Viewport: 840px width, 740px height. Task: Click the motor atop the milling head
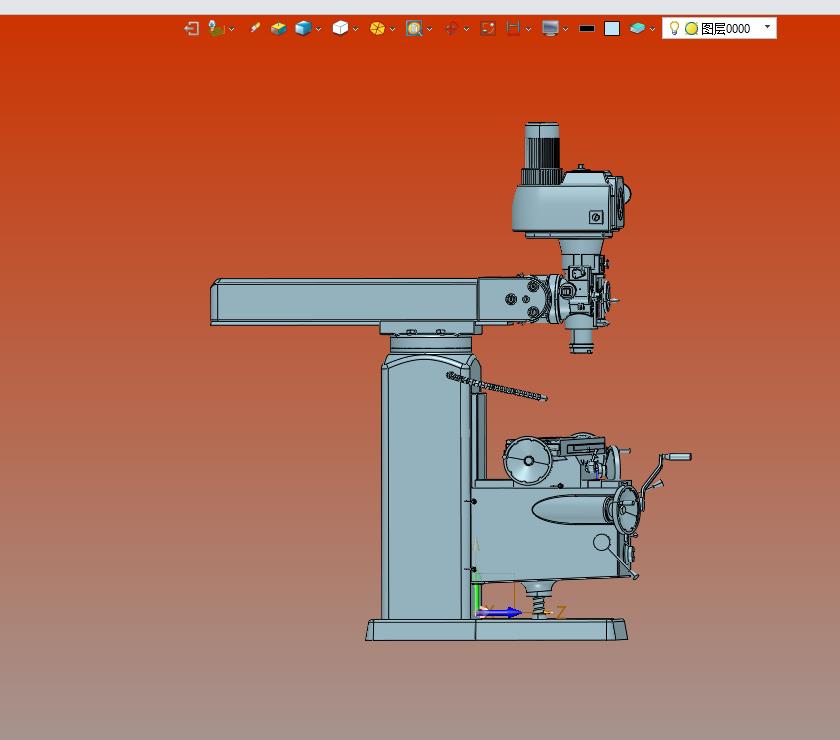[x=542, y=153]
